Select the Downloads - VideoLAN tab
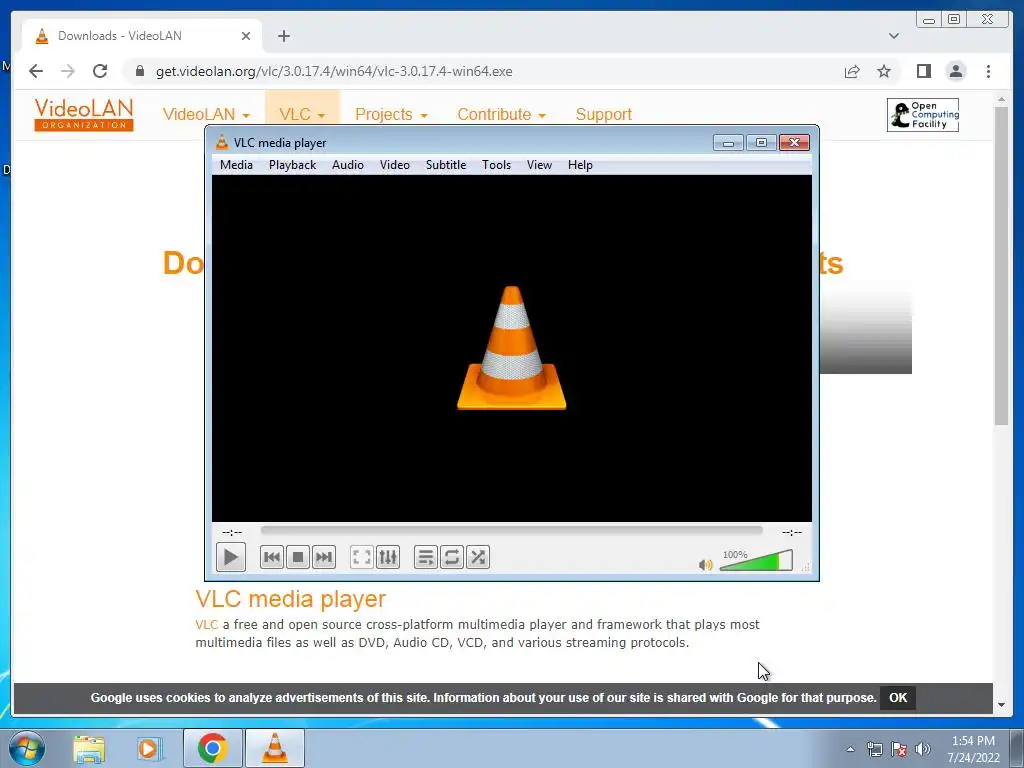This screenshot has width=1024, height=768. point(141,36)
